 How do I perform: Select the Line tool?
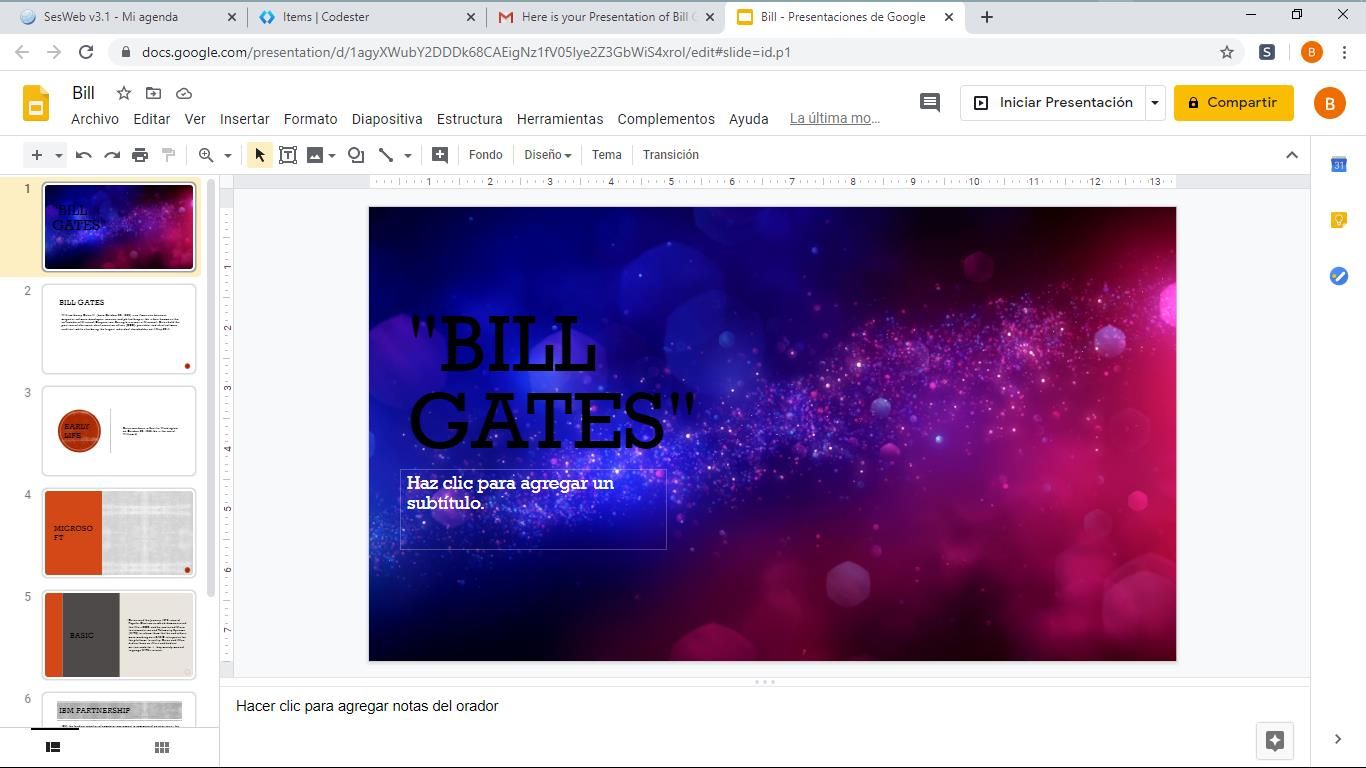(x=386, y=155)
